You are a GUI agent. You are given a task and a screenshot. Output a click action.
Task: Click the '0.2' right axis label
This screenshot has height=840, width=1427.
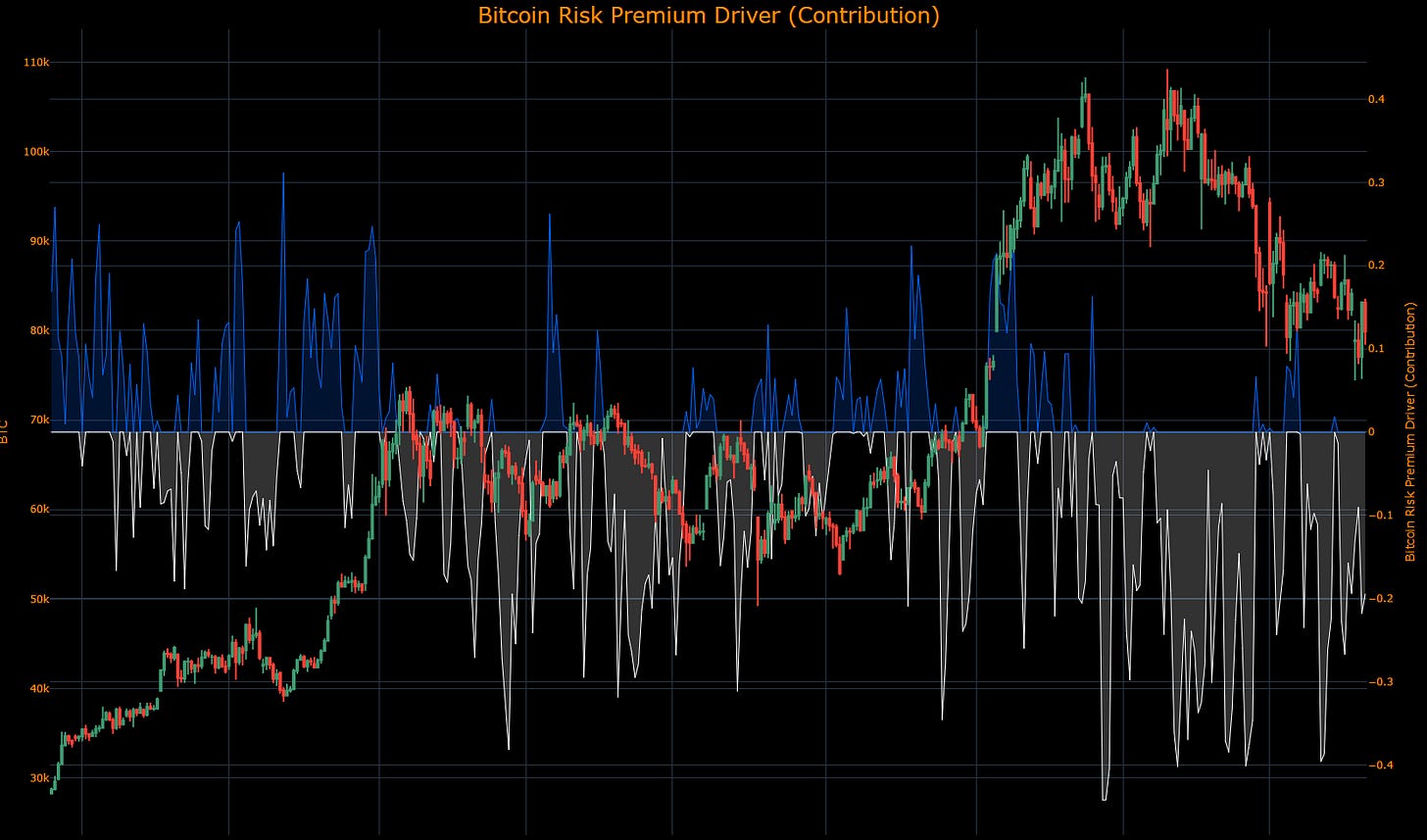pyautogui.click(x=1377, y=266)
